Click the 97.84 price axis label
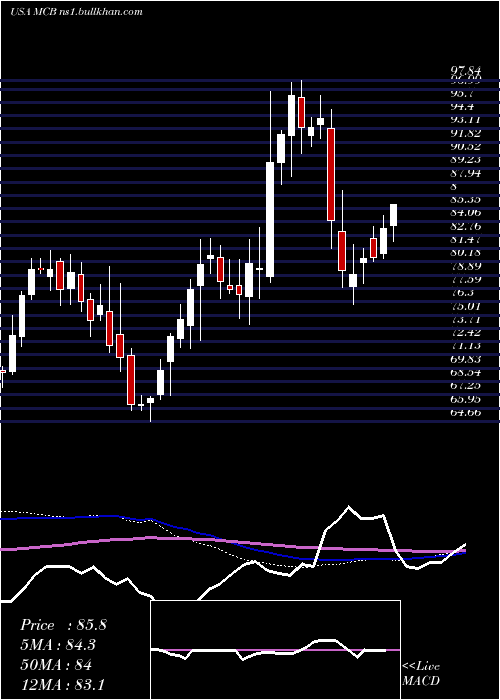The image size is (500, 700). (x=467, y=71)
